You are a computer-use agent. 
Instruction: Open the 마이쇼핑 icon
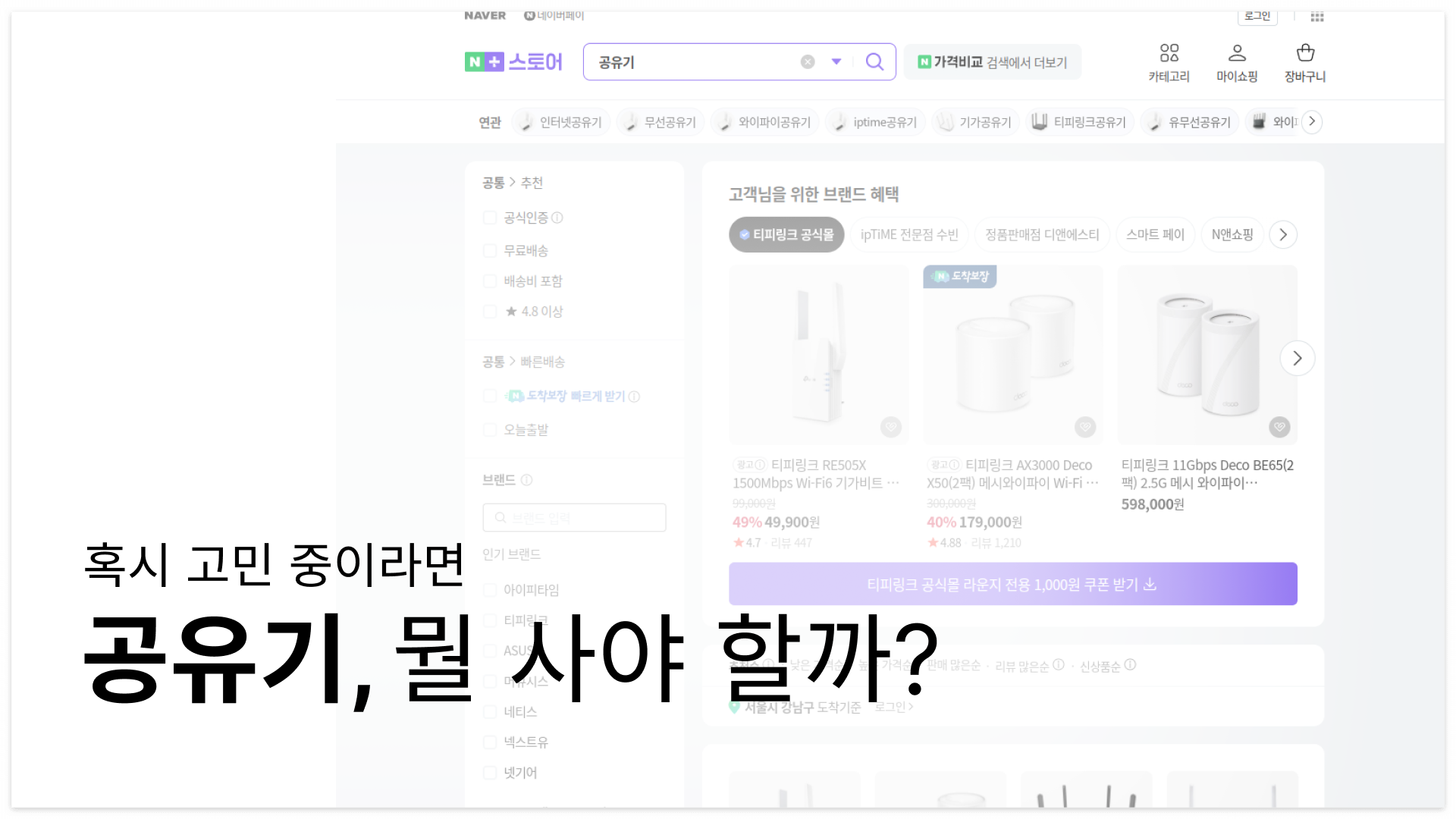[x=1237, y=63]
